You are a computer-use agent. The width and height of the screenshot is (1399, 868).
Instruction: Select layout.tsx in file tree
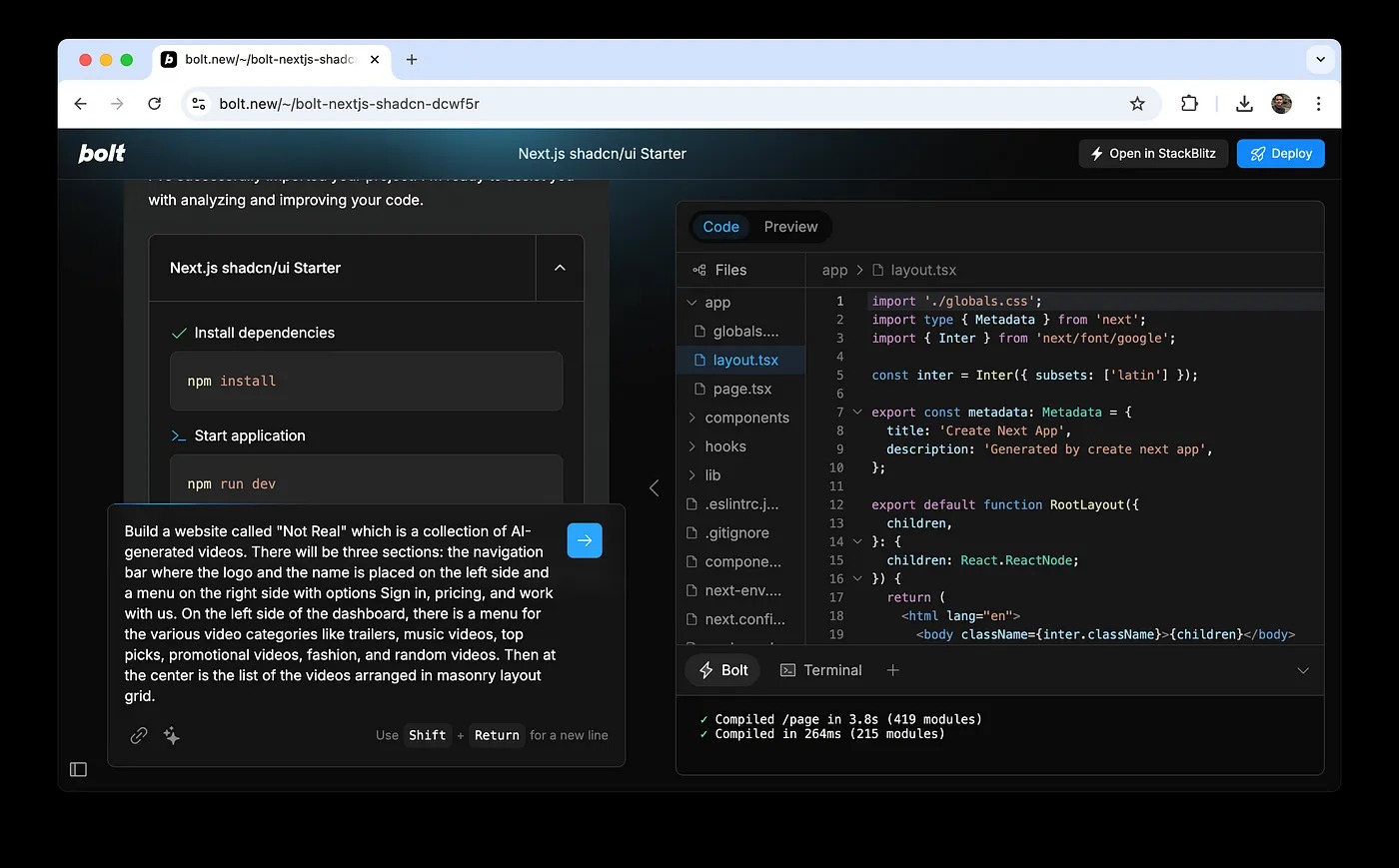pyautogui.click(x=741, y=360)
